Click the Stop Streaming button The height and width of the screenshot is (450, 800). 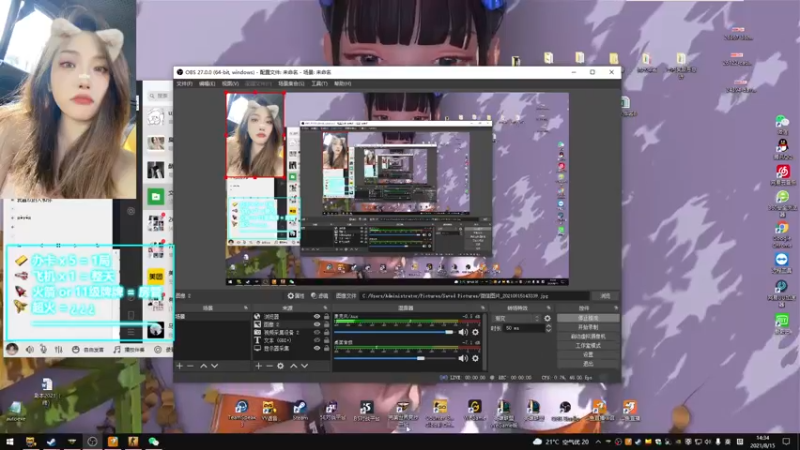pos(588,318)
